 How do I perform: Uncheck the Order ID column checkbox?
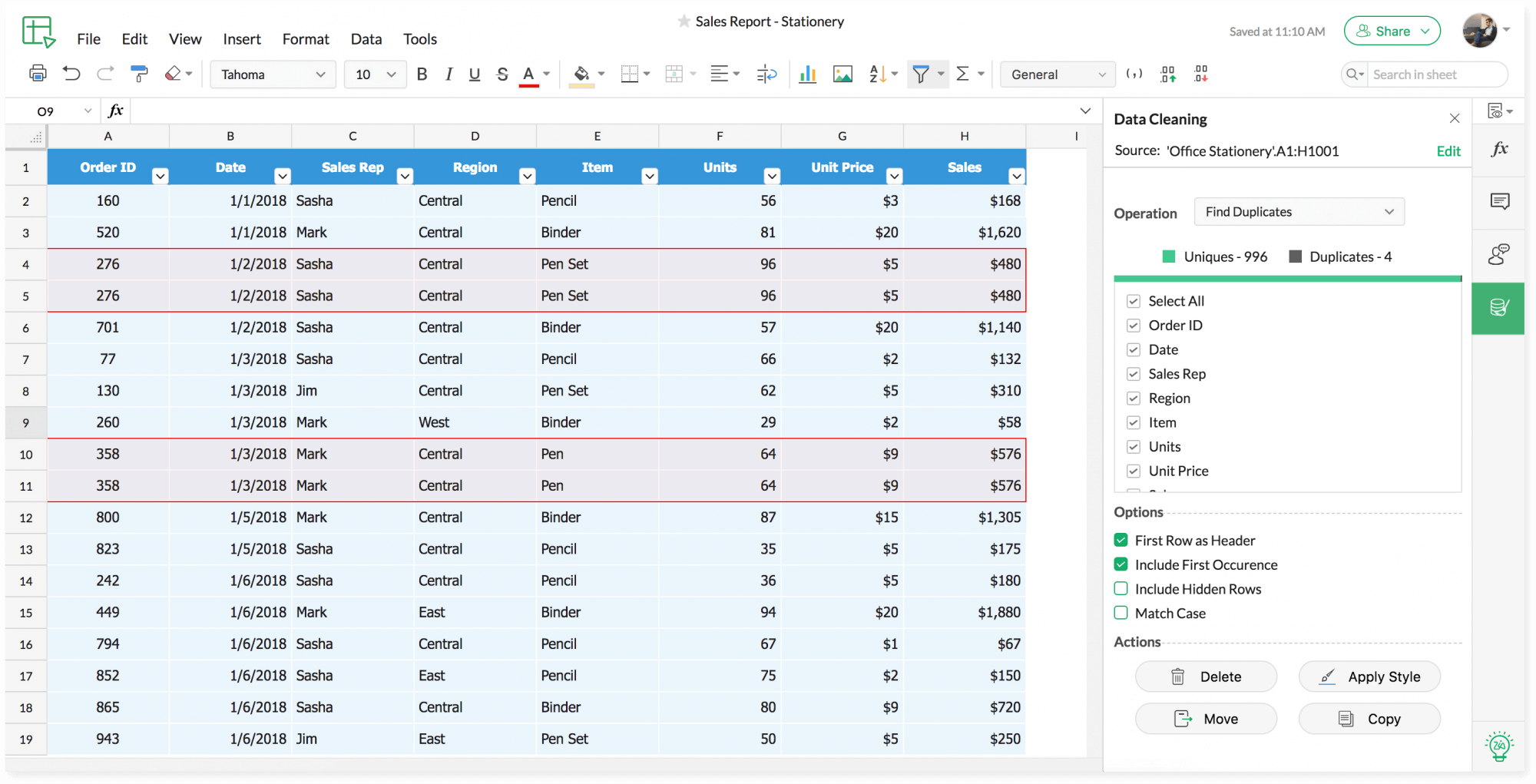(x=1134, y=325)
